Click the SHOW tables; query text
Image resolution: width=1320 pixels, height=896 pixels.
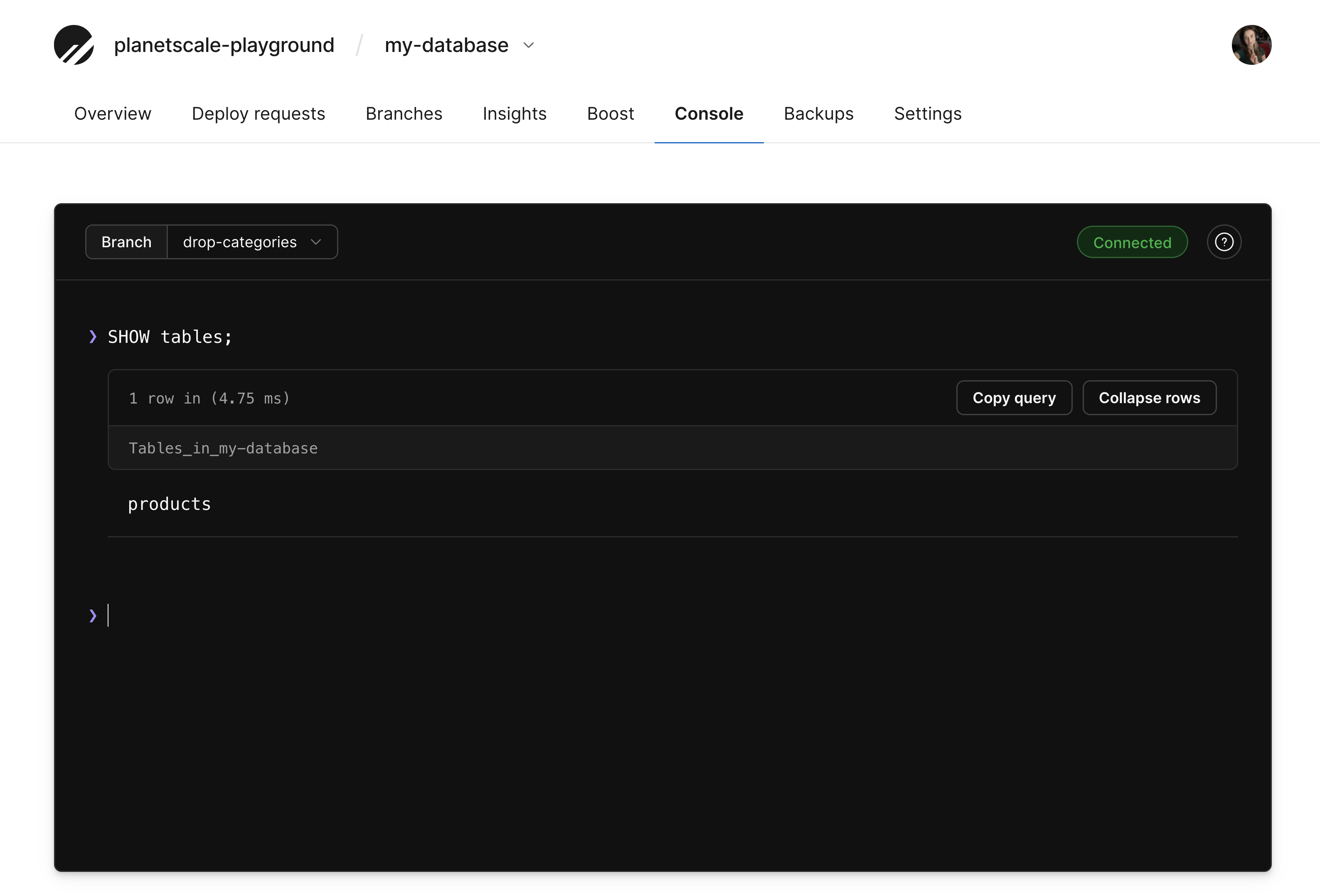[170, 337]
